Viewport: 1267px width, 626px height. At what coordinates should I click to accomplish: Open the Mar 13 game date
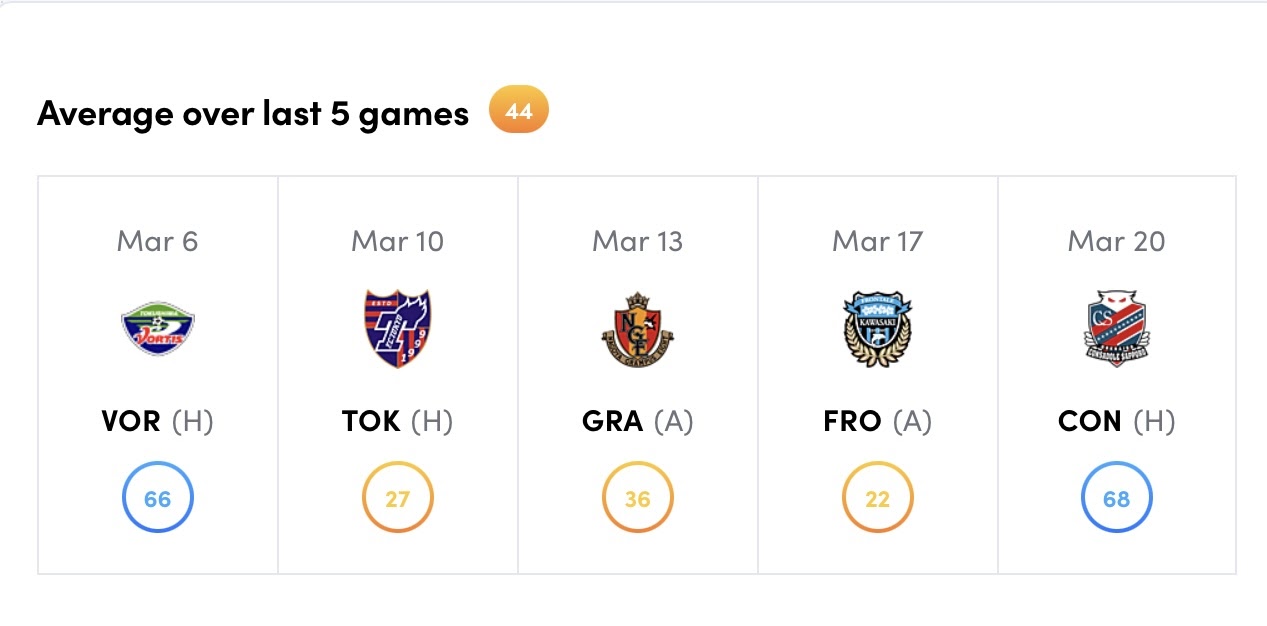click(x=637, y=241)
